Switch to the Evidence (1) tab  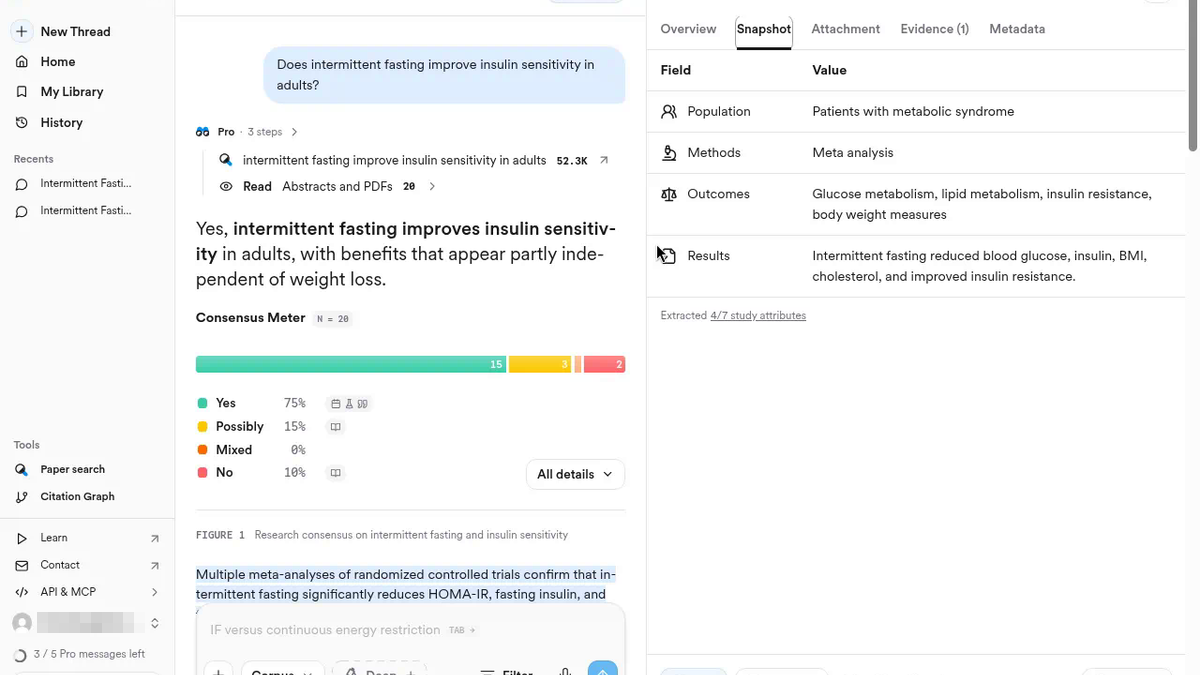(934, 29)
